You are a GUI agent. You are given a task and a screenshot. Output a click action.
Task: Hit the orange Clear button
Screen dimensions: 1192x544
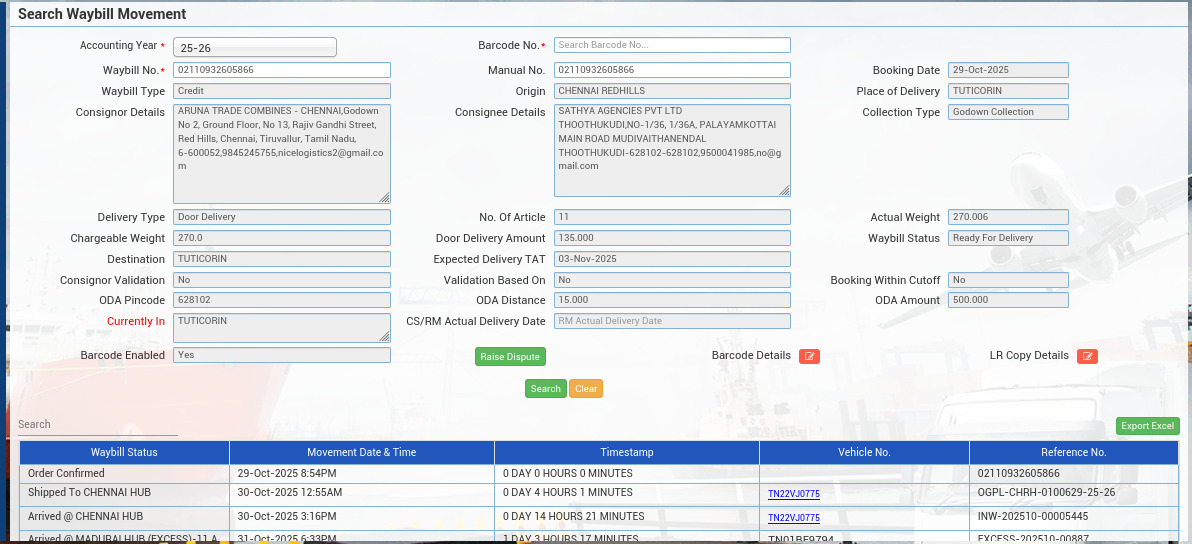coord(586,389)
